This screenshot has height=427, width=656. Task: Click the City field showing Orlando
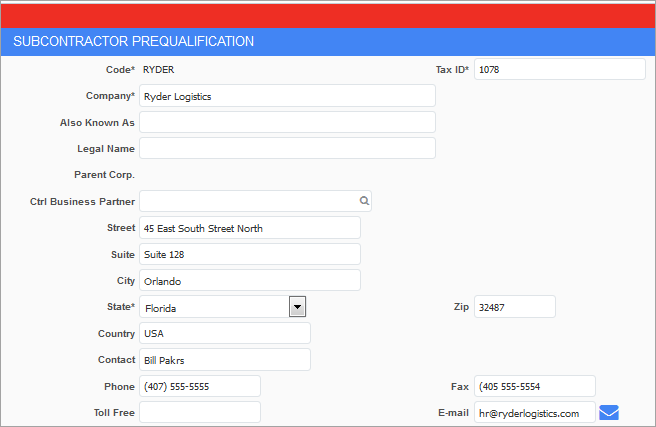(250, 281)
